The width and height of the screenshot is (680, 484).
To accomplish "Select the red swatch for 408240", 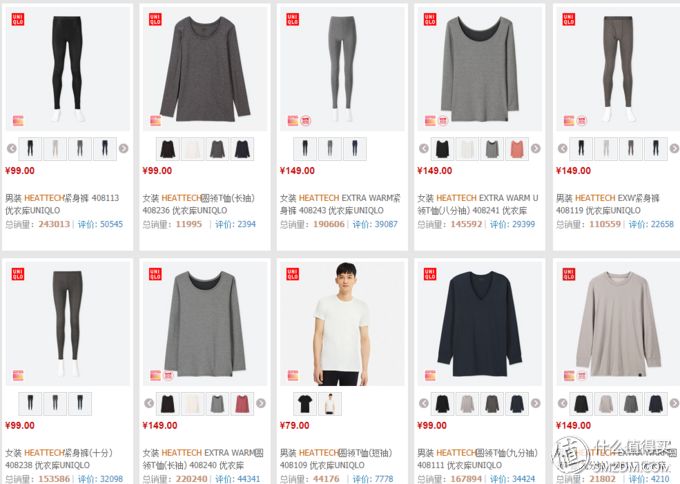I will tap(242, 403).
